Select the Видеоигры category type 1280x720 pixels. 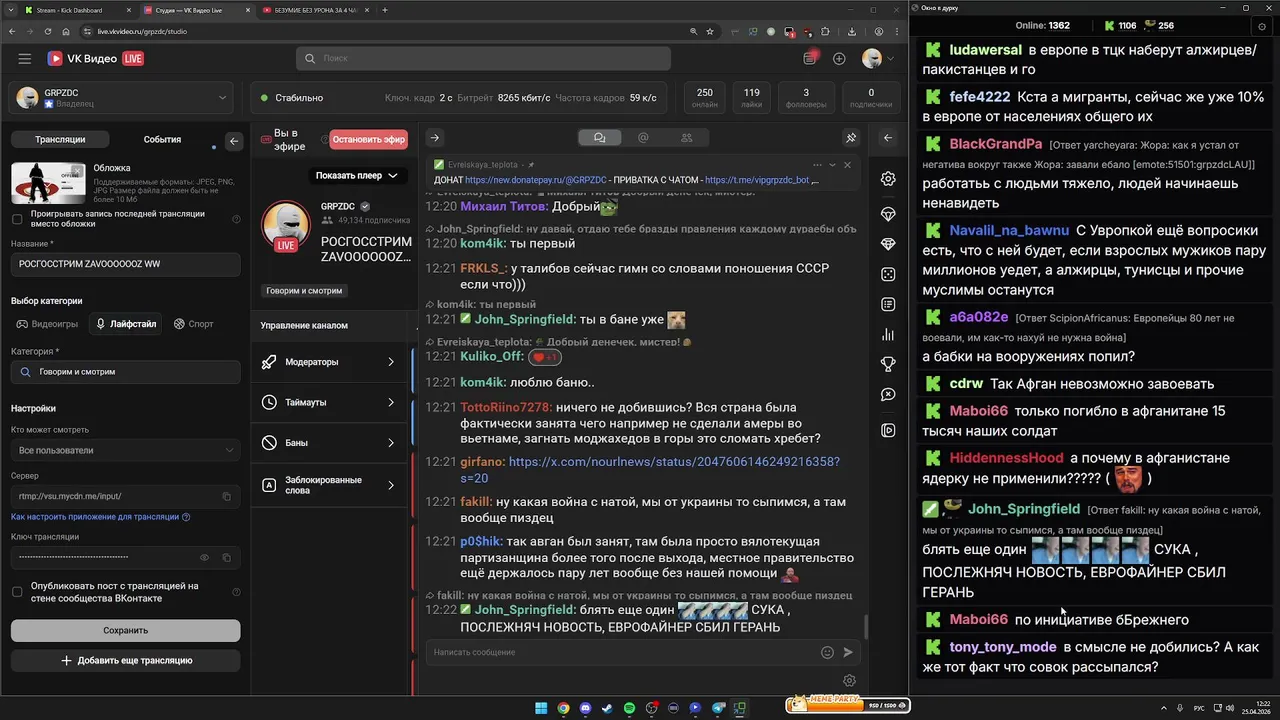point(47,324)
